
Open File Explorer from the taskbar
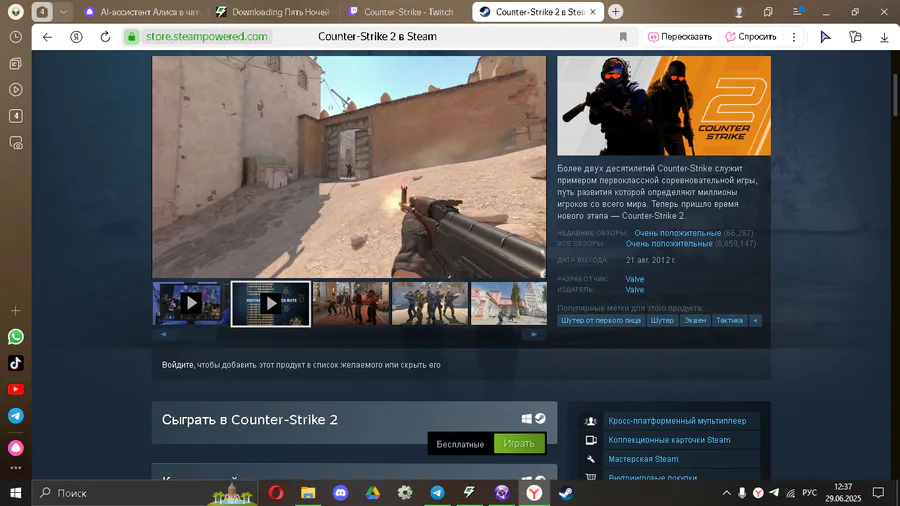click(308, 493)
